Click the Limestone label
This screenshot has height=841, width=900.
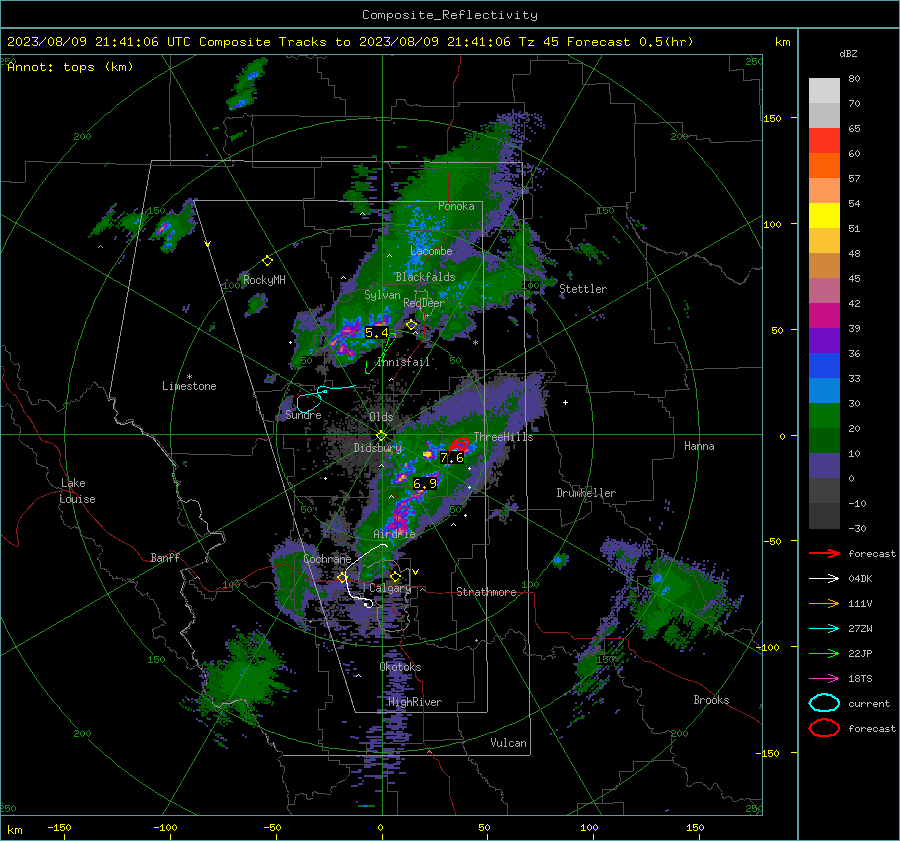(189, 386)
